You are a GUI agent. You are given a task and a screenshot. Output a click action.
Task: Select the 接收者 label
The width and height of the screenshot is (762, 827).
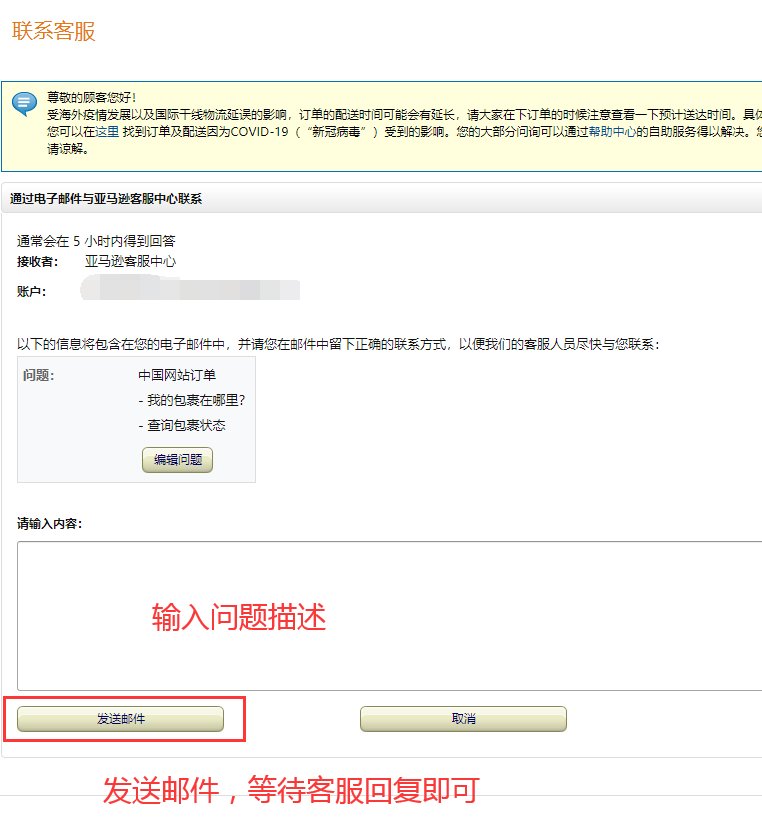coord(37,262)
